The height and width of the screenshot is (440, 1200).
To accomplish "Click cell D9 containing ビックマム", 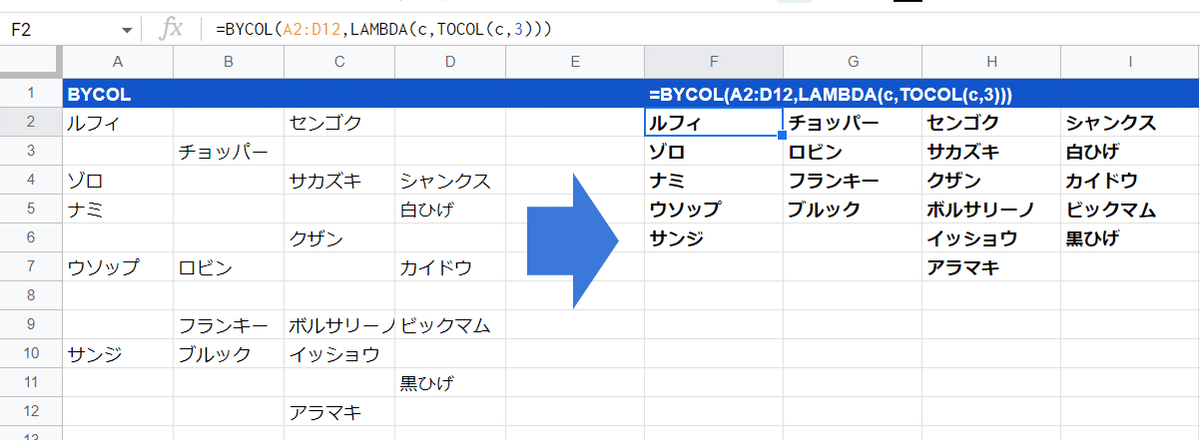I will click(450, 326).
